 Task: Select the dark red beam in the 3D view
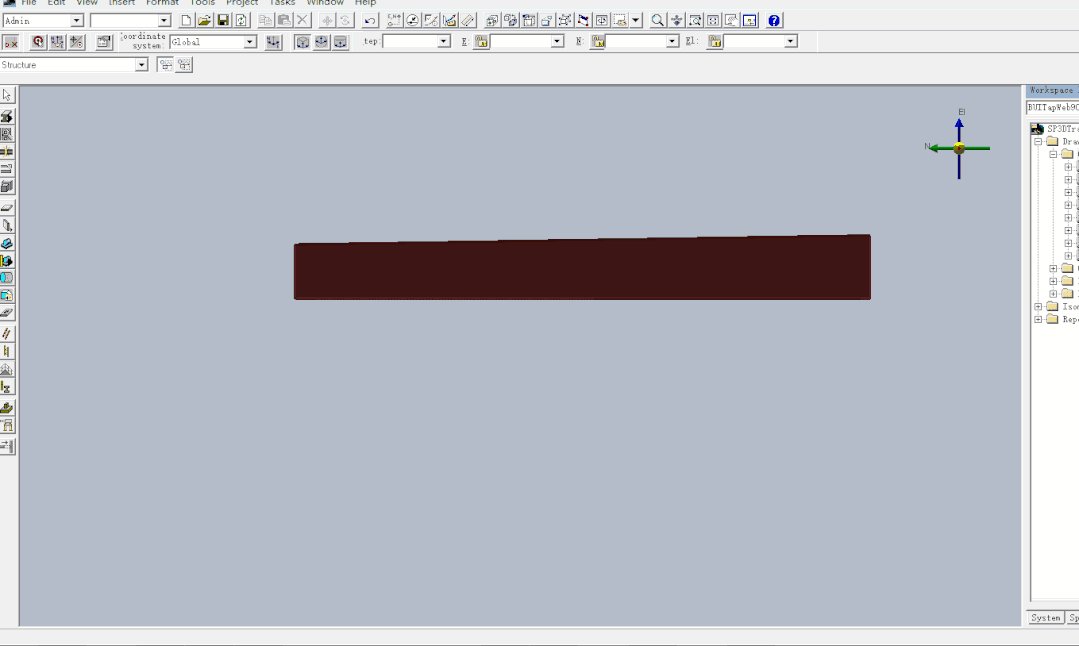tap(582, 268)
